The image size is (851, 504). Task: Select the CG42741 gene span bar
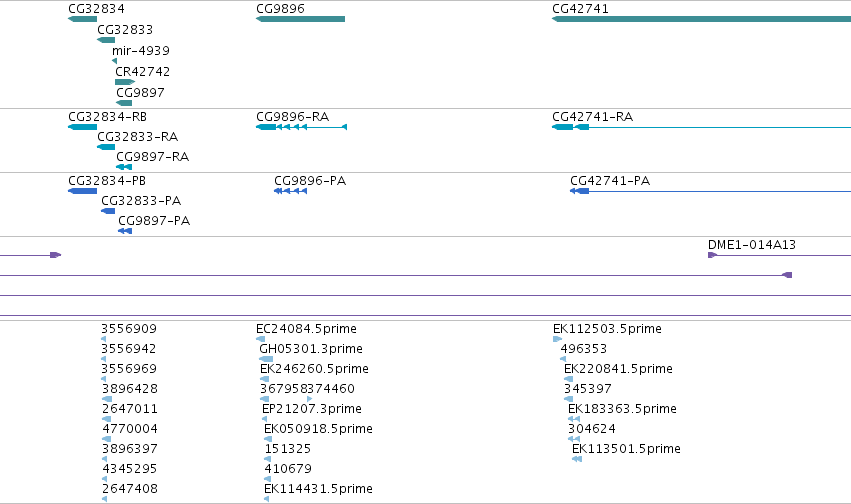[701, 19]
